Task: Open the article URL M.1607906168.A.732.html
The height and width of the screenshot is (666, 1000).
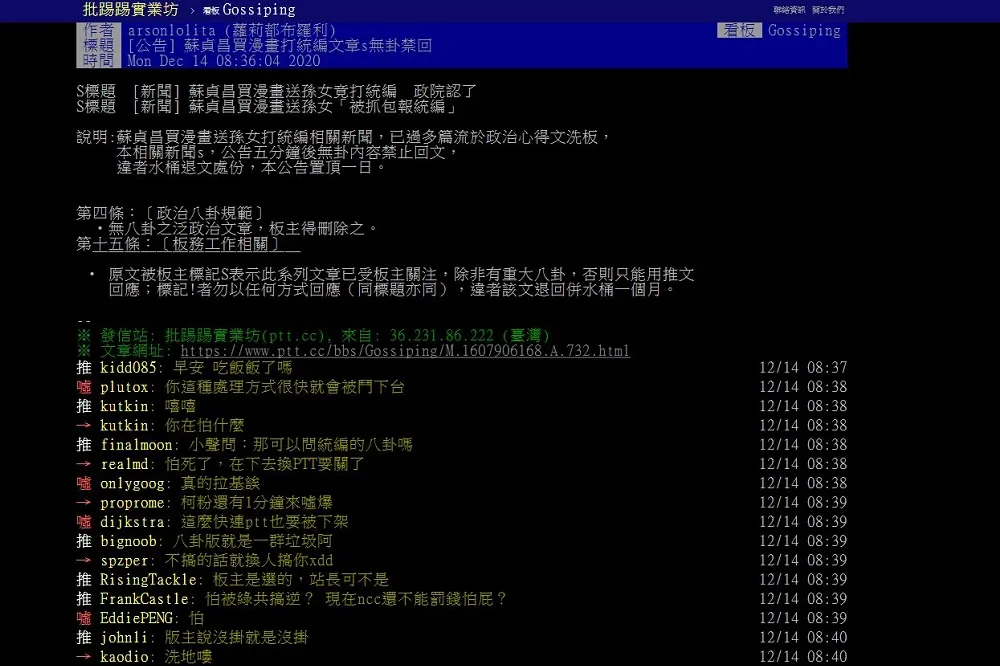Action: [x=405, y=351]
